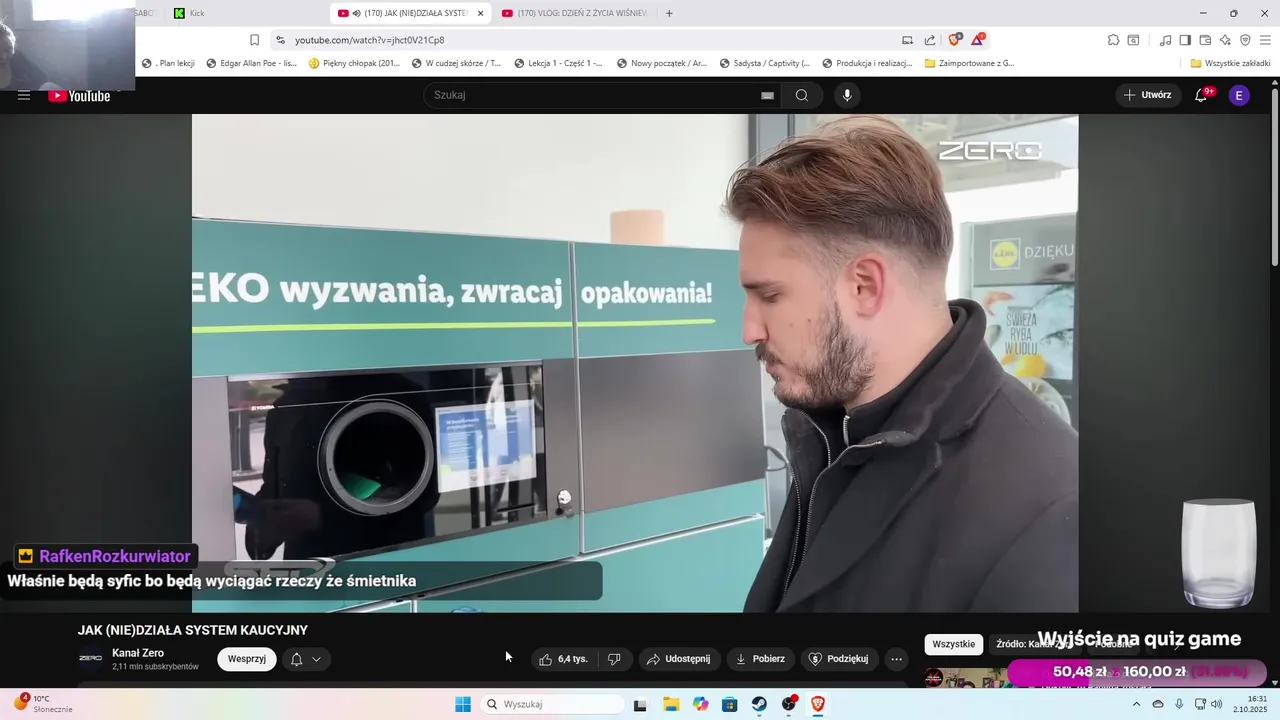Open the taskbar volume speaker icon

(1217, 704)
